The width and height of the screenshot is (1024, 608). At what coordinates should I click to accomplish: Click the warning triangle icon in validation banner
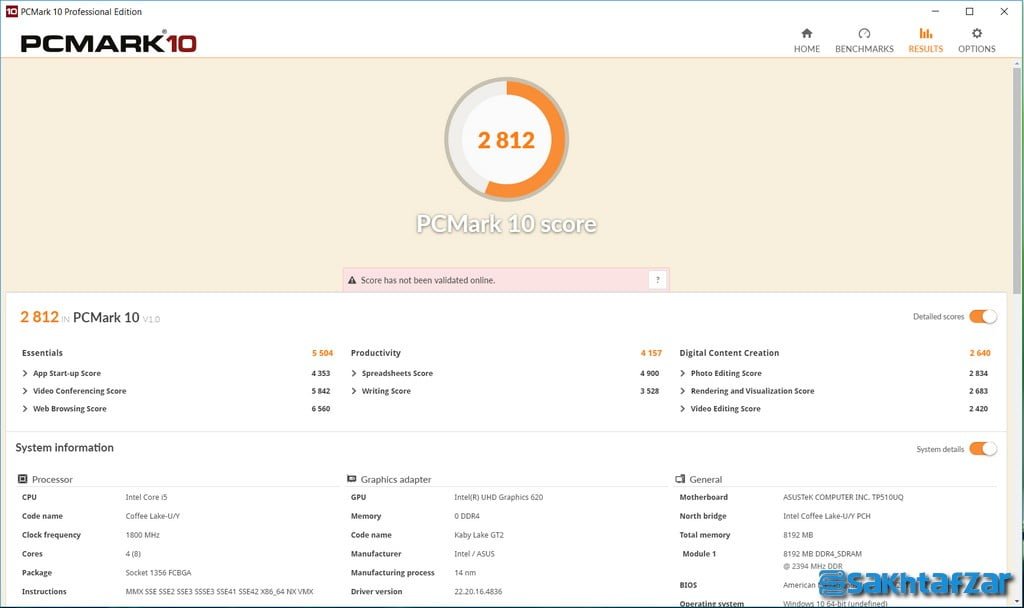(x=352, y=280)
